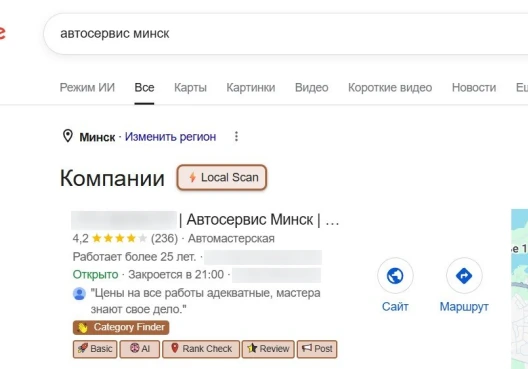Click the Открыто status text
Viewport: 528px width, 369px height.
click(95, 274)
